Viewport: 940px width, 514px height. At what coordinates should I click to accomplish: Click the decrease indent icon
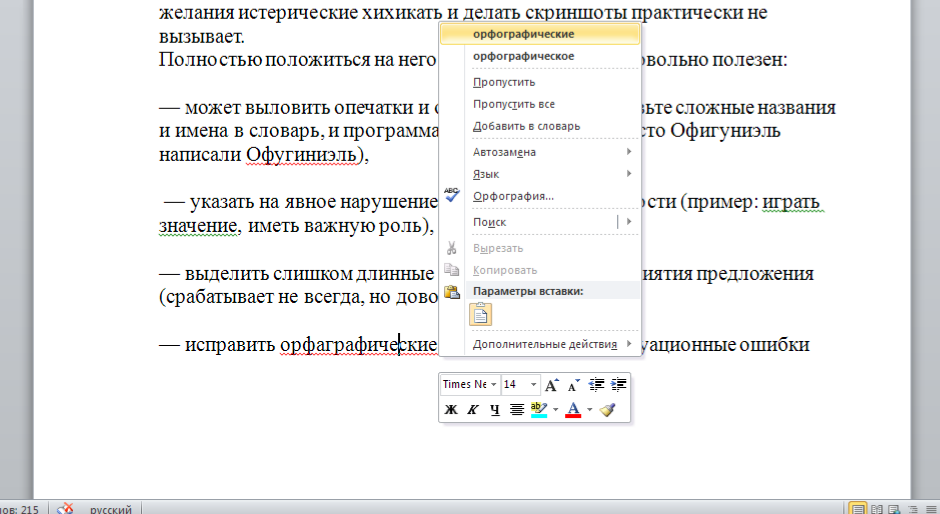(597, 385)
